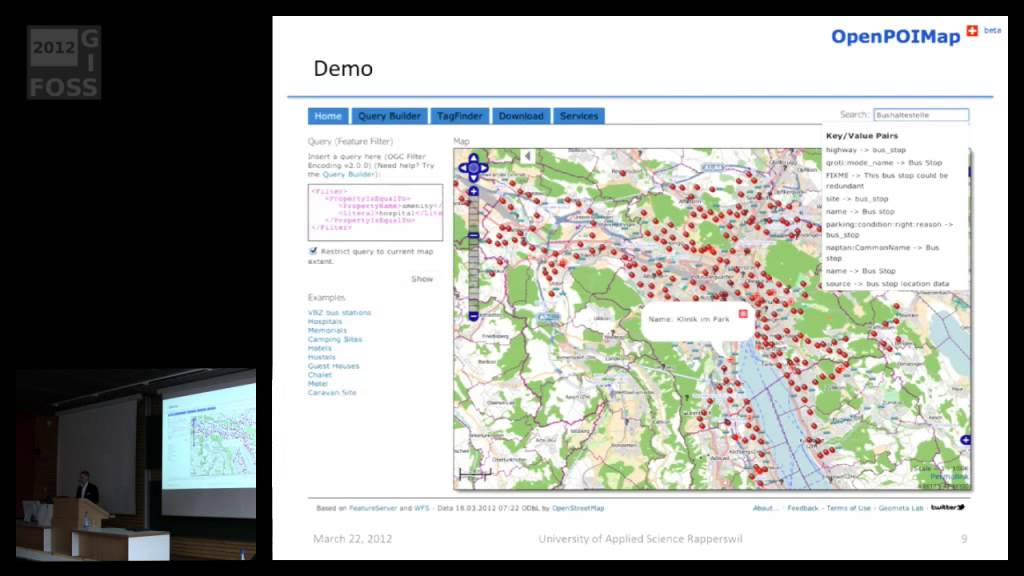
Task: Click the Twitter logo link
Action: [948, 507]
